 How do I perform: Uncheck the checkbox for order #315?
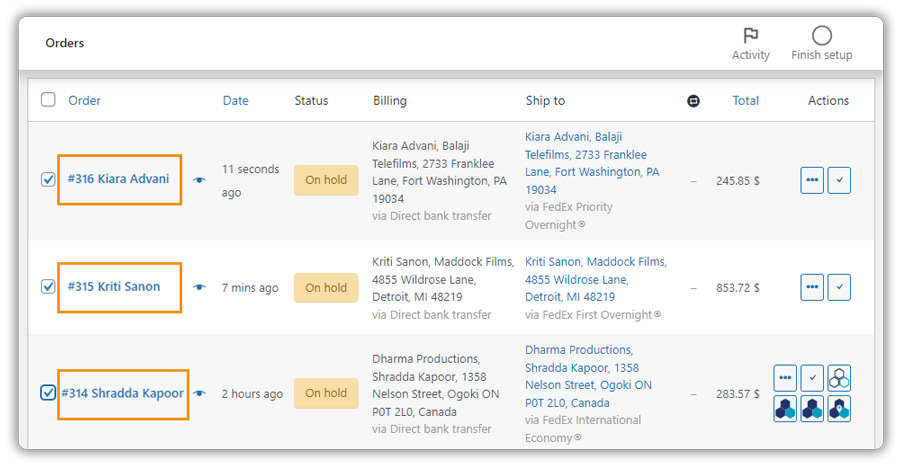pos(48,287)
